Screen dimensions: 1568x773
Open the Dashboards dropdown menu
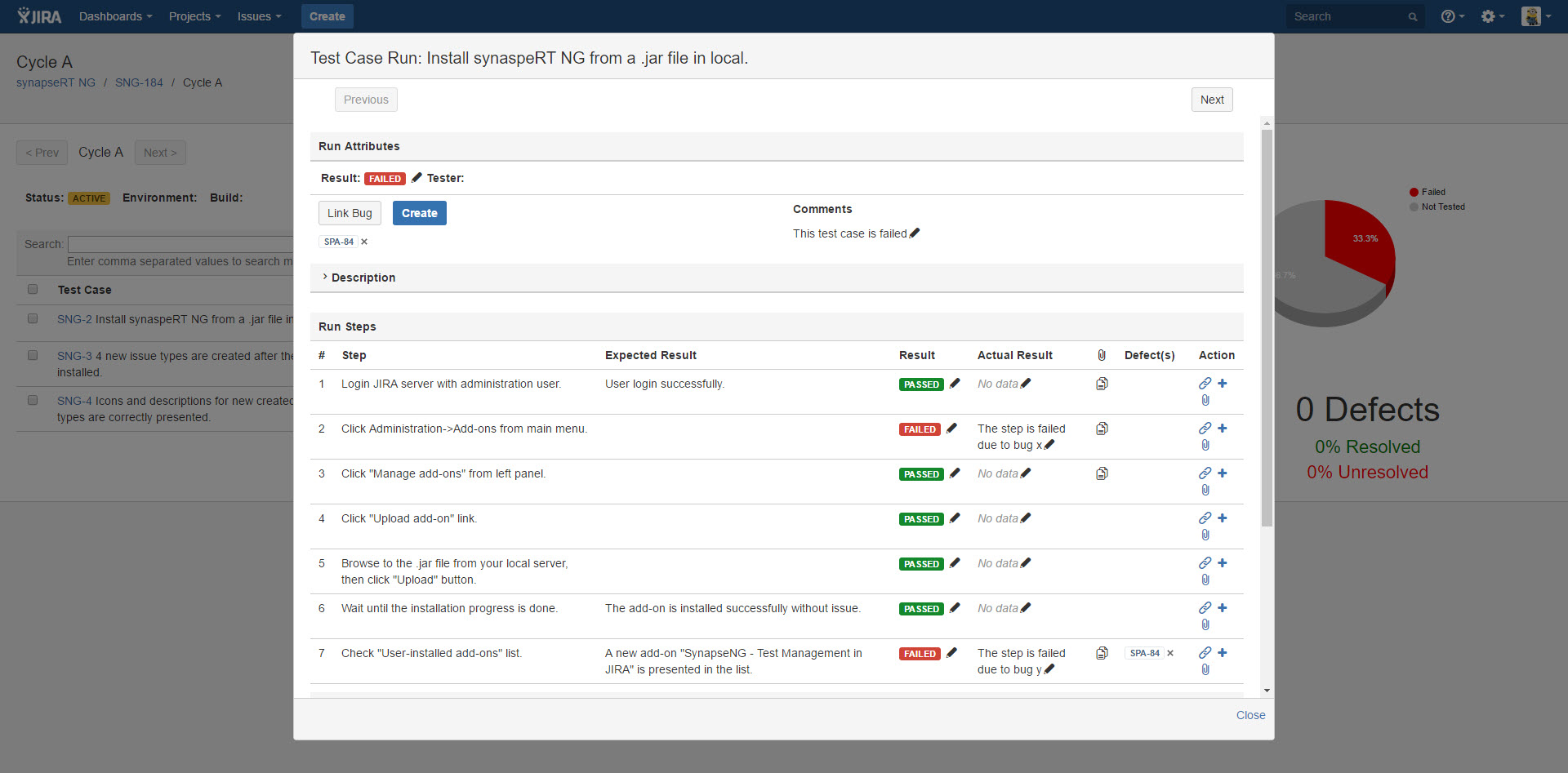click(115, 16)
